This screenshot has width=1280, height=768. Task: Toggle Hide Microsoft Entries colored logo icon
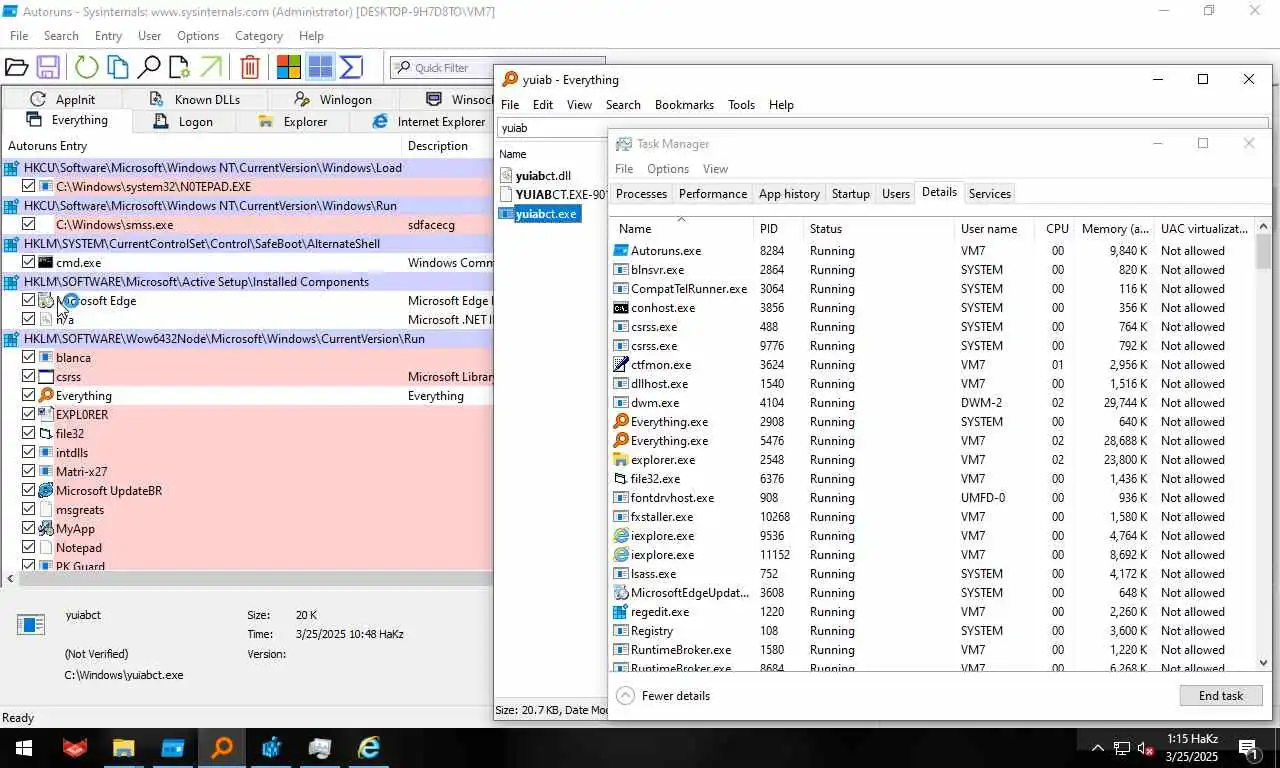[x=289, y=68]
